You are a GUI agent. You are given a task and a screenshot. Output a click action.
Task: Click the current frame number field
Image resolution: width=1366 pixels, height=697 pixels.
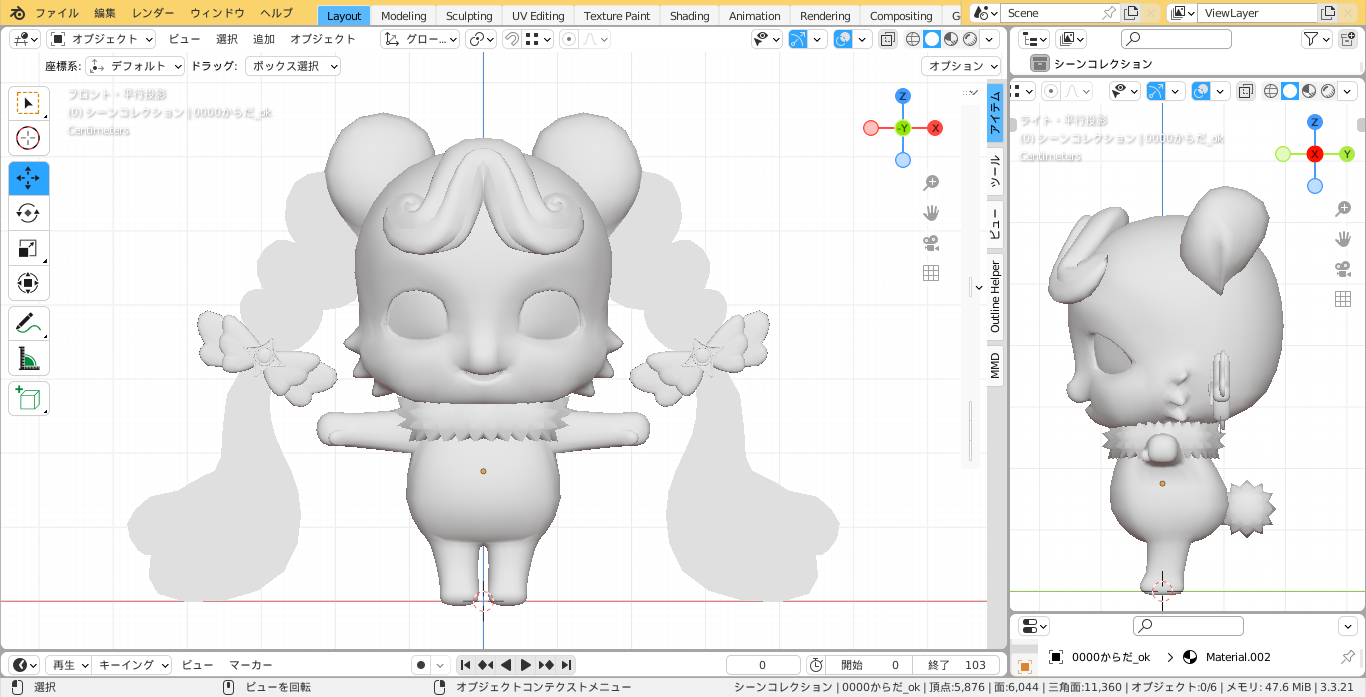[x=763, y=665]
